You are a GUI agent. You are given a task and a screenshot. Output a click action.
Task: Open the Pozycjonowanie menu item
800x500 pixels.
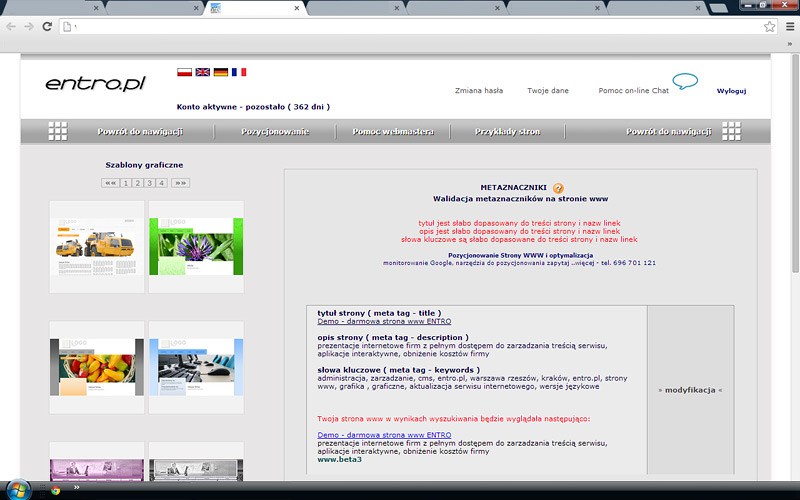[x=275, y=132]
